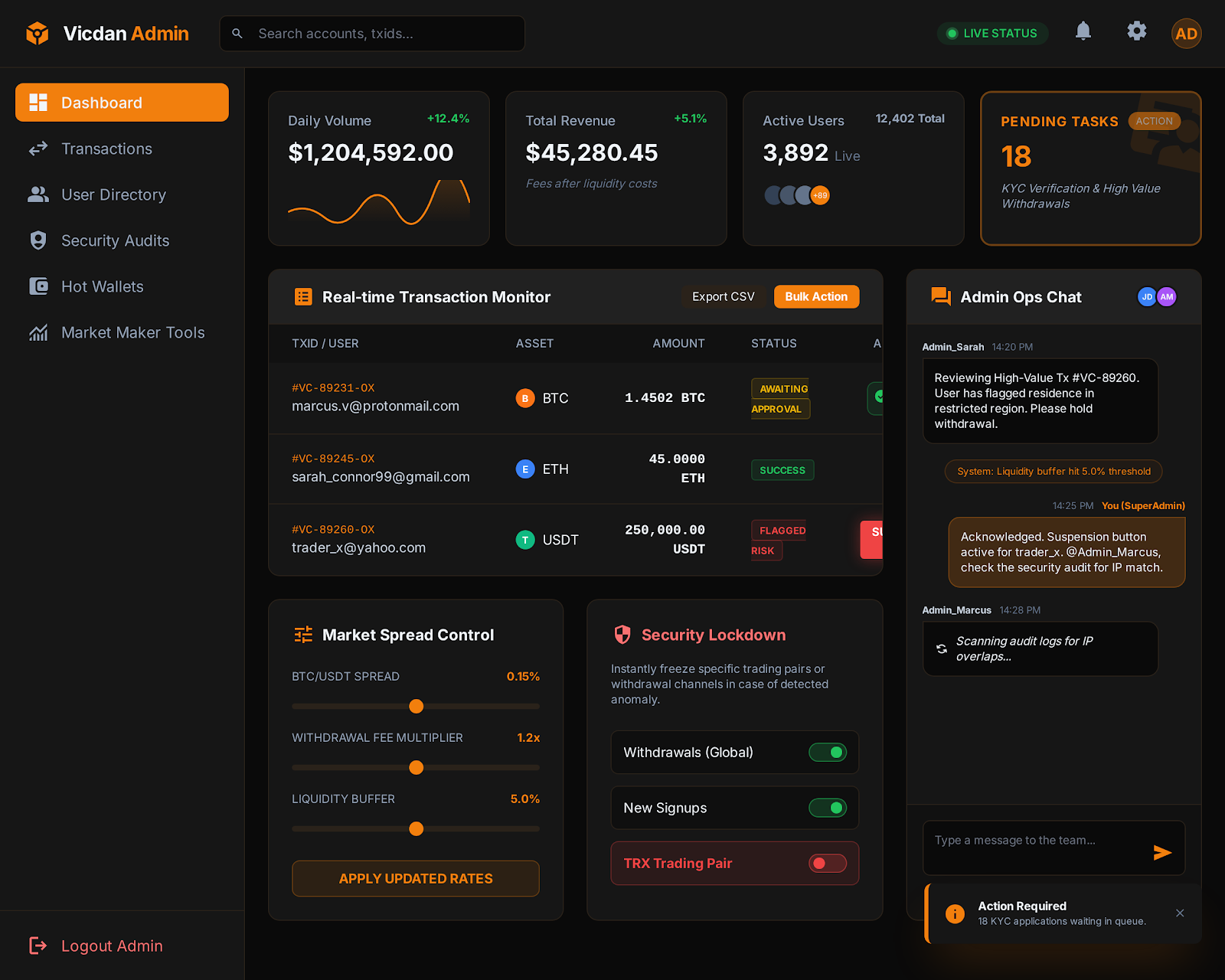Click the +89 active users avatar badge
The image size is (1225, 980).
pos(820,195)
